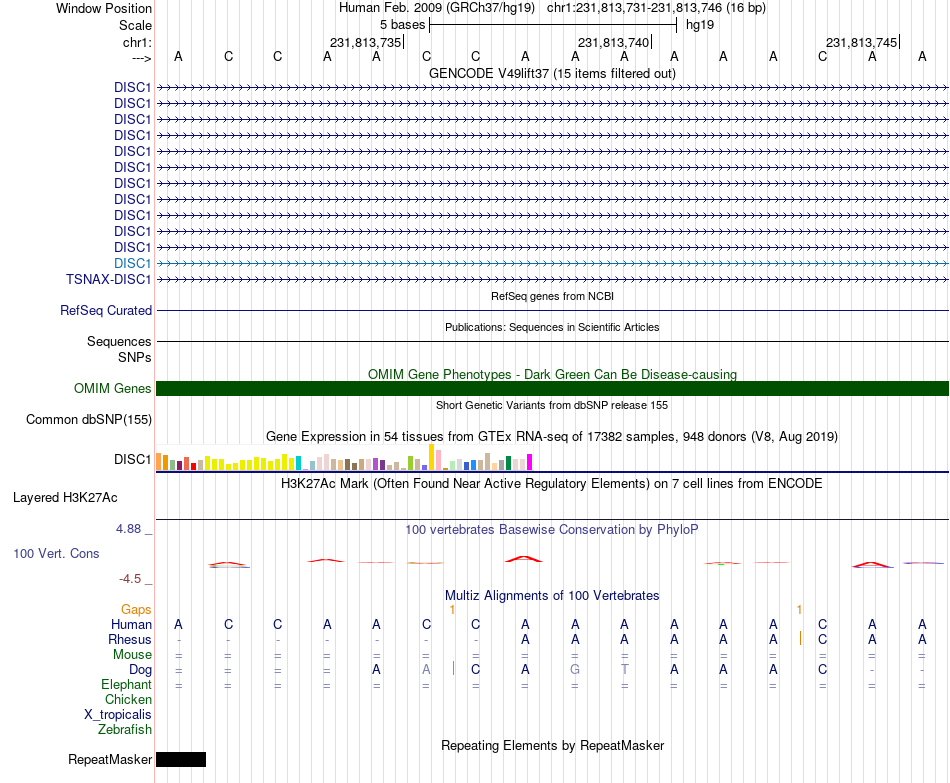Open the RefSeq Curated track label
The width and height of the screenshot is (950, 783).
coord(106,310)
